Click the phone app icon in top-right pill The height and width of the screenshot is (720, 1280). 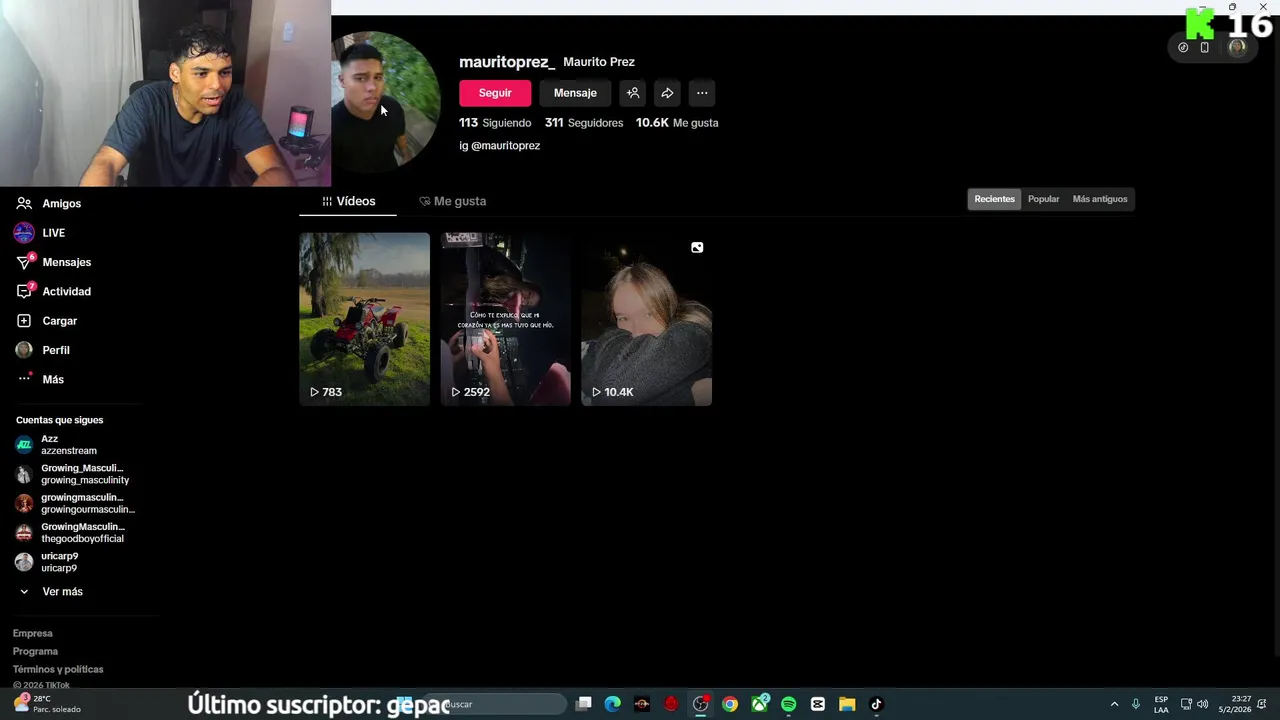[1205, 47]
